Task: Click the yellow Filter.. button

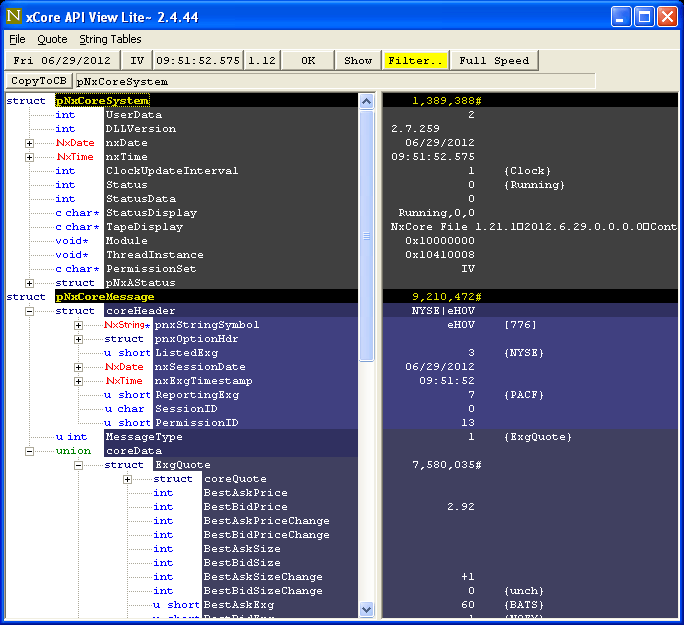Action: click(x=415, y=60)
